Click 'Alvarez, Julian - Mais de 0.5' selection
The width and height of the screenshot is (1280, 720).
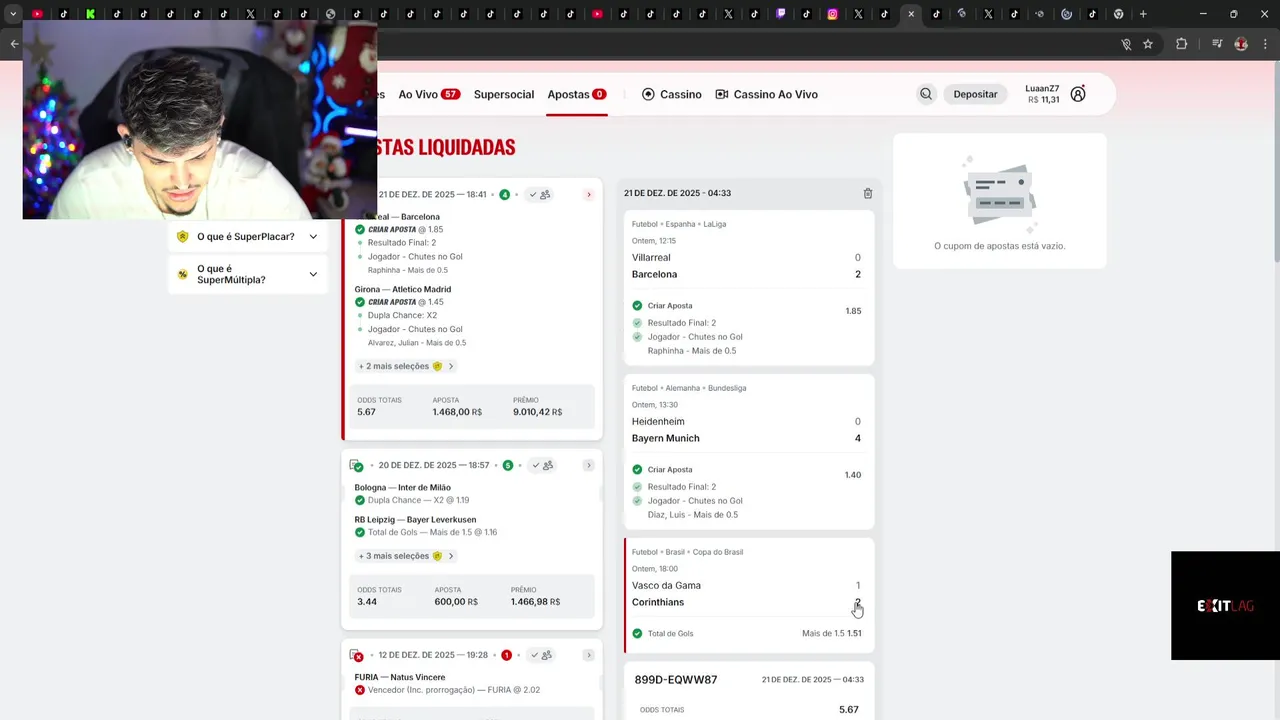pyautogui.click(x=417, y=343)
